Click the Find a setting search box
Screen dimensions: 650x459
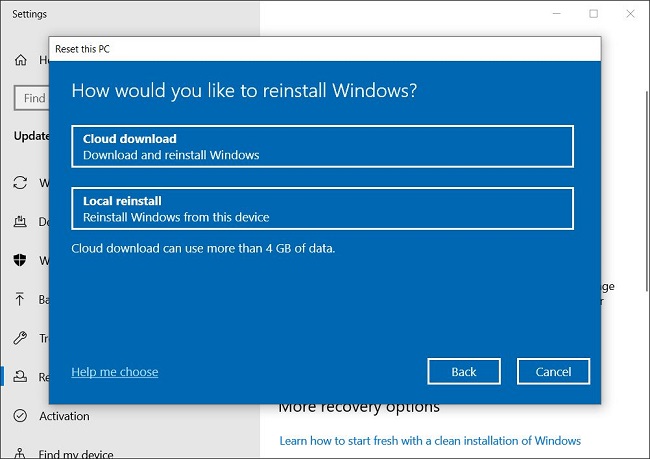pyautogui.click(x=32, y=98)
